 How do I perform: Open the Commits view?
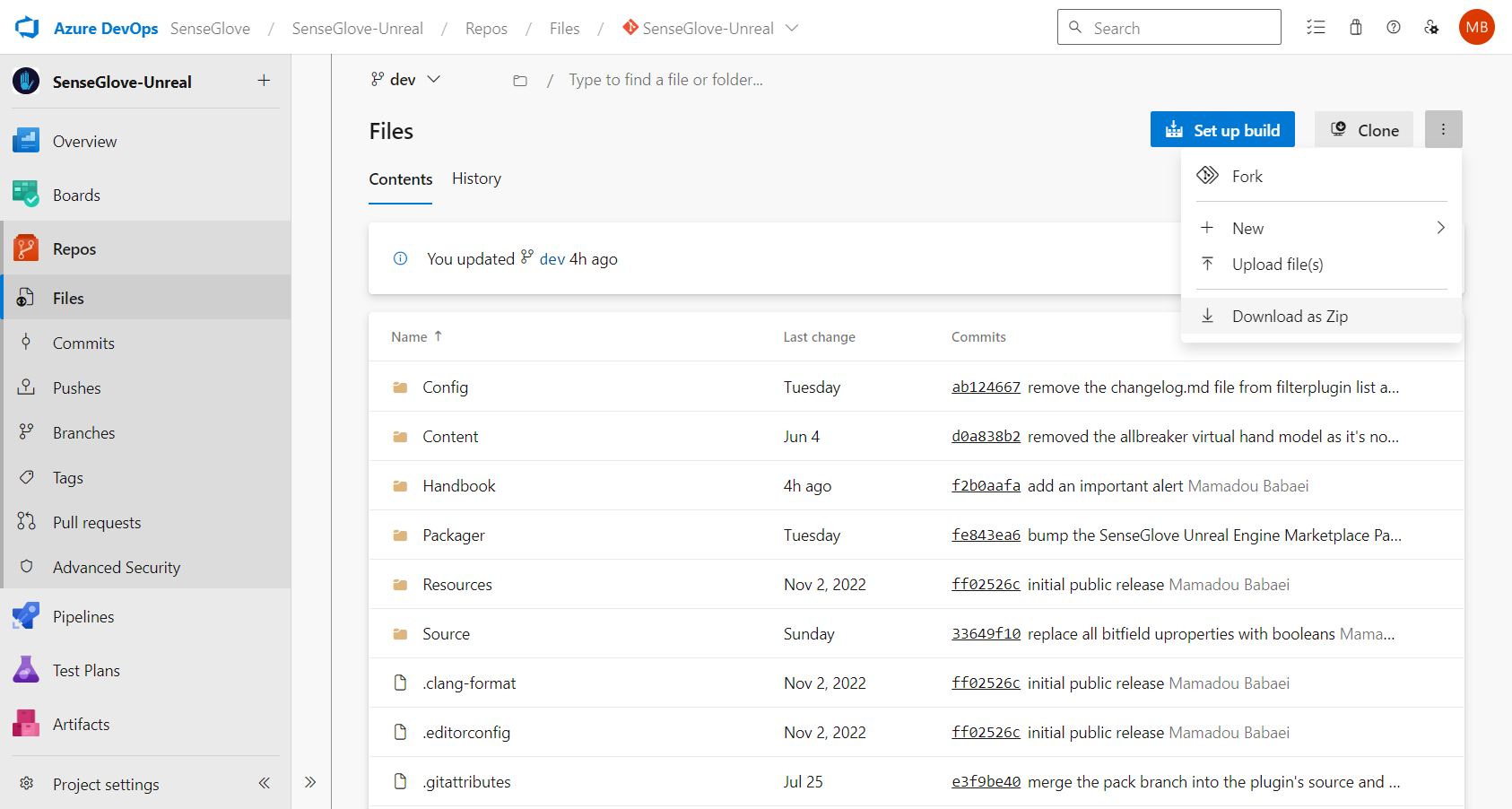(x=83, y=343)
